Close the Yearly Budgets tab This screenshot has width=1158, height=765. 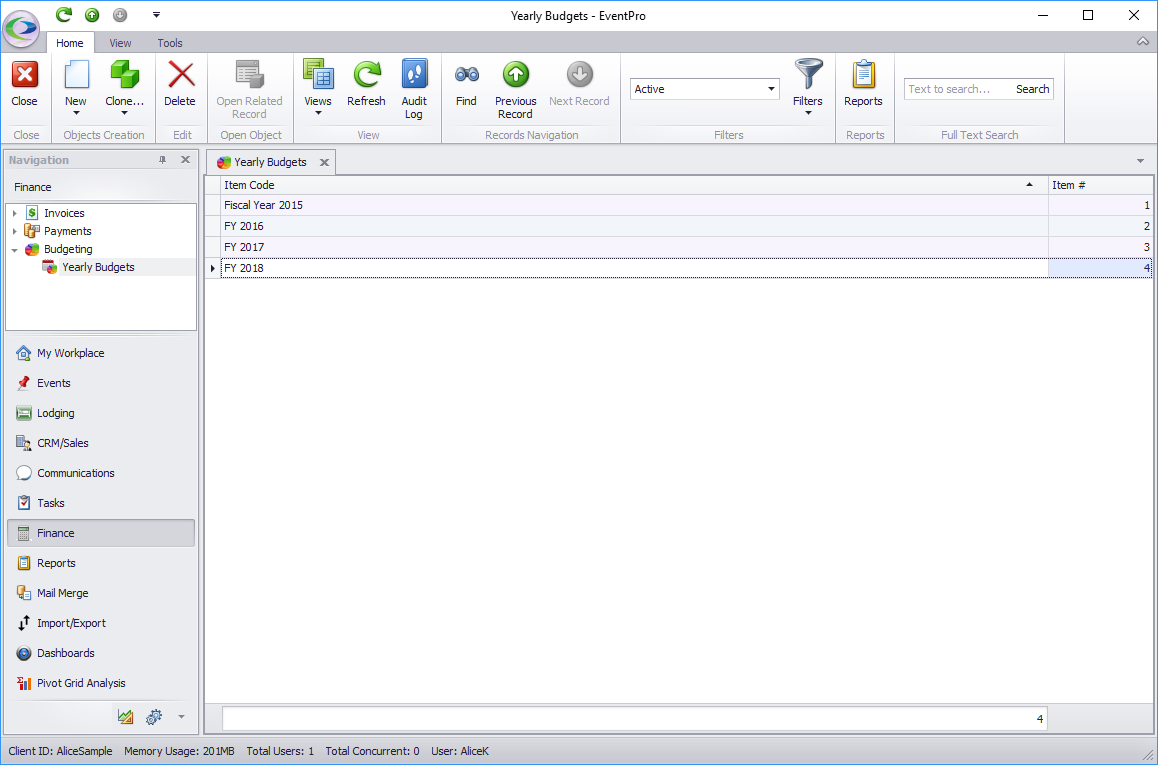(324, 162)
